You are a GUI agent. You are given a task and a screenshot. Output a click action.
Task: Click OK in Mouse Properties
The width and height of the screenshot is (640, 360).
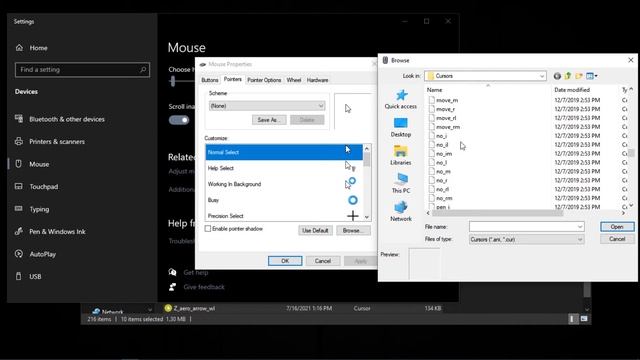coord(285,261)
